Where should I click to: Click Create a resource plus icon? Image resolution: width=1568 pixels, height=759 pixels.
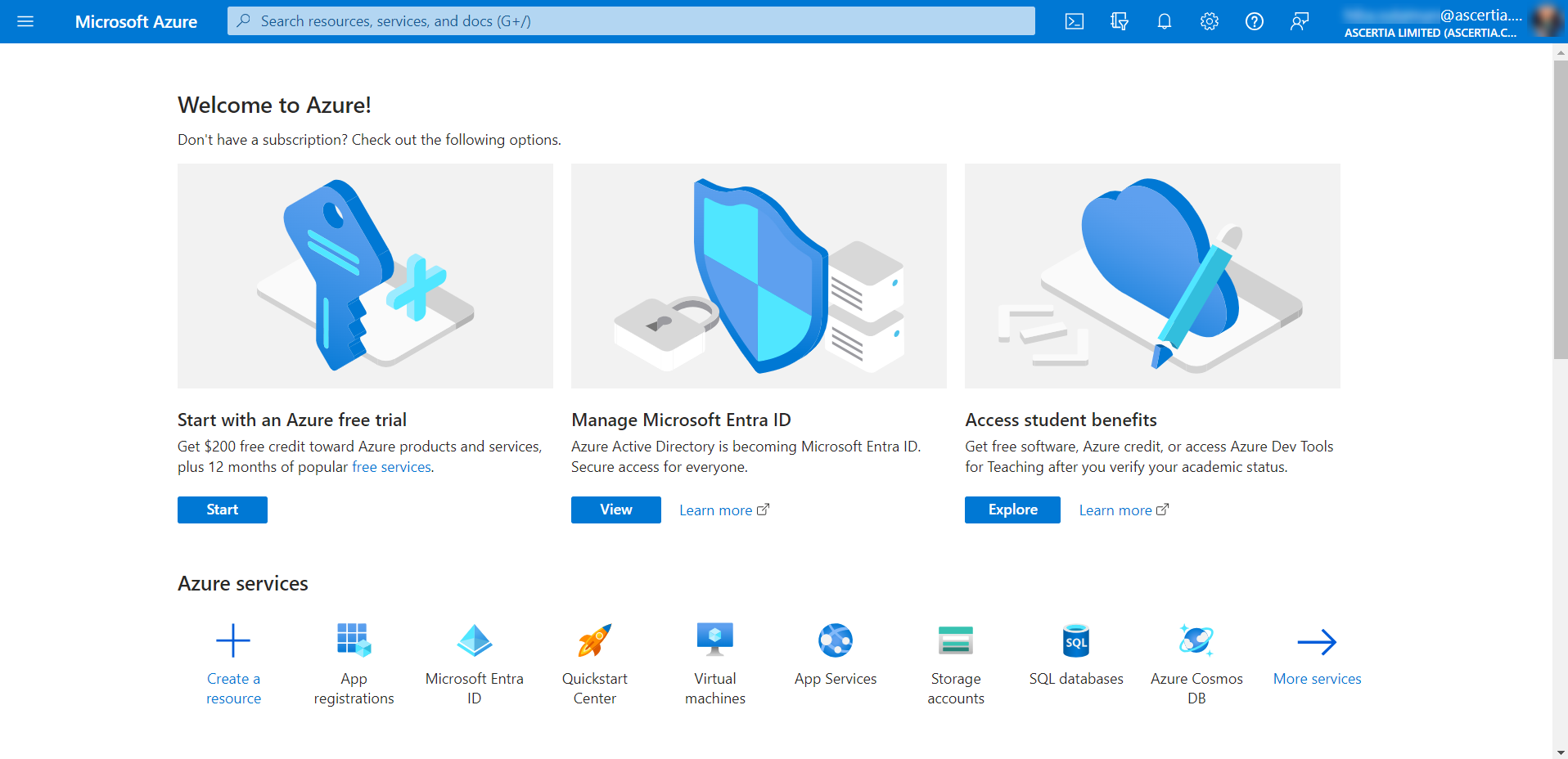[x=233, y=641]
